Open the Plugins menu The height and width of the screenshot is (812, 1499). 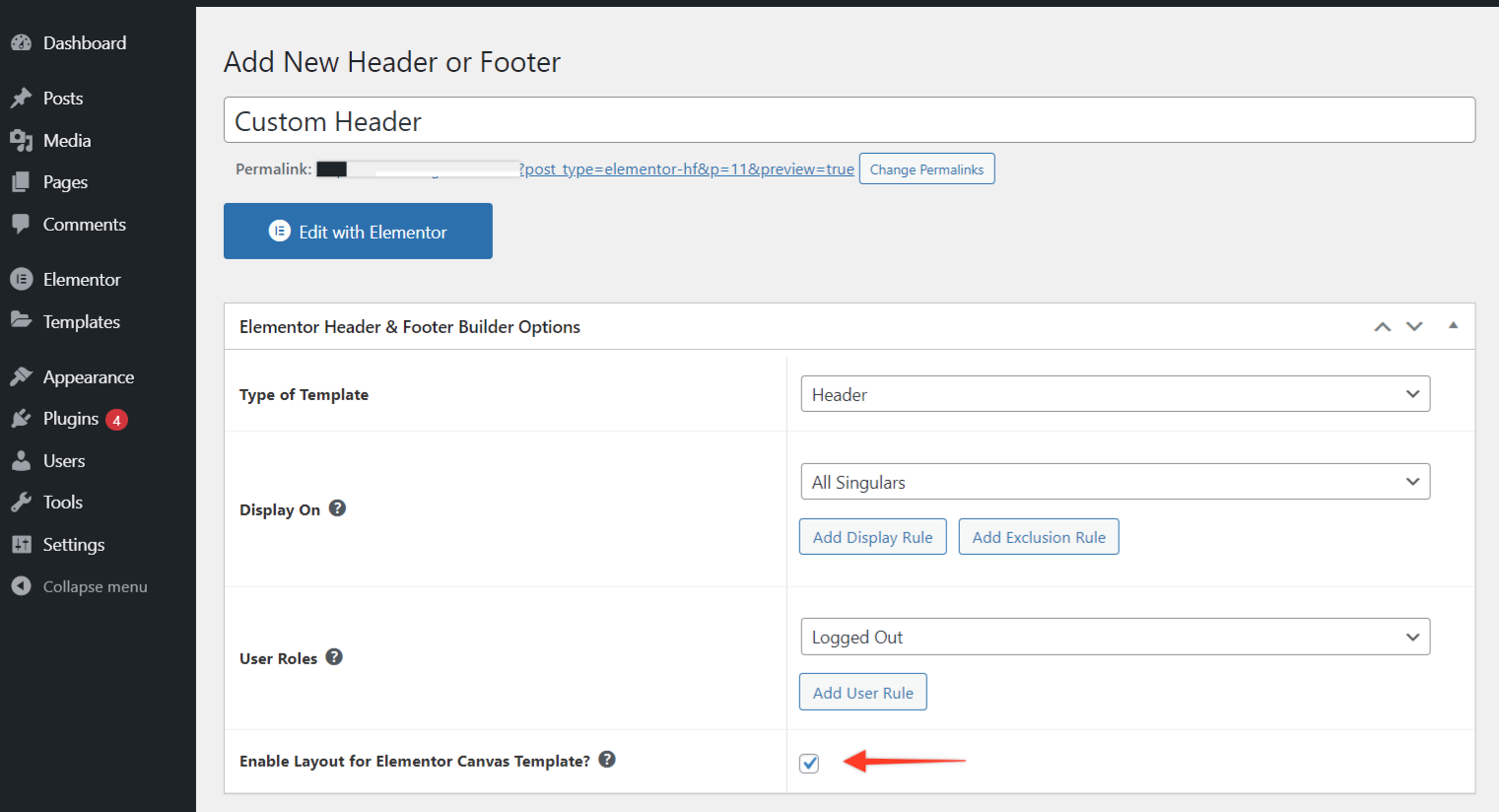coord(71,419)
